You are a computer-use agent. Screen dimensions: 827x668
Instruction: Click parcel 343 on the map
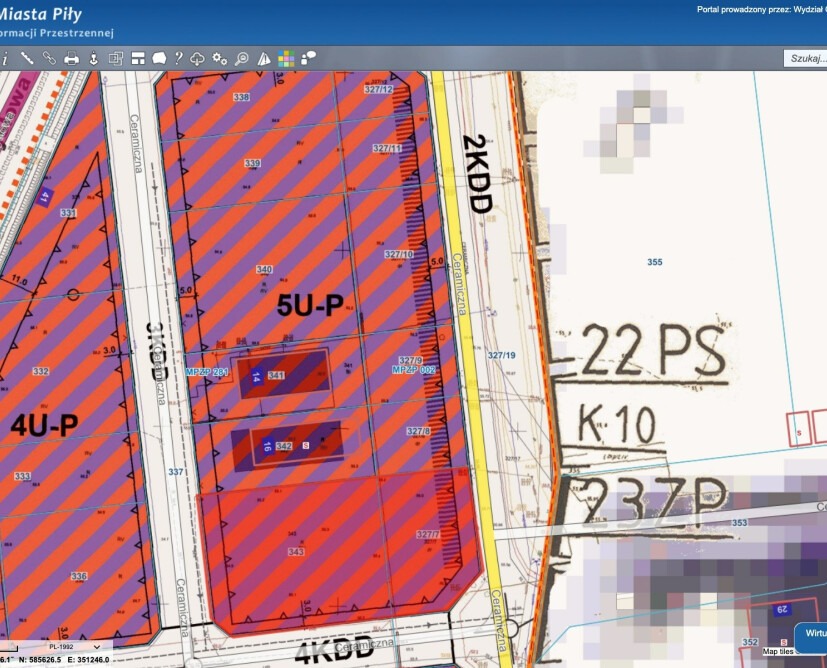point(296,551)
